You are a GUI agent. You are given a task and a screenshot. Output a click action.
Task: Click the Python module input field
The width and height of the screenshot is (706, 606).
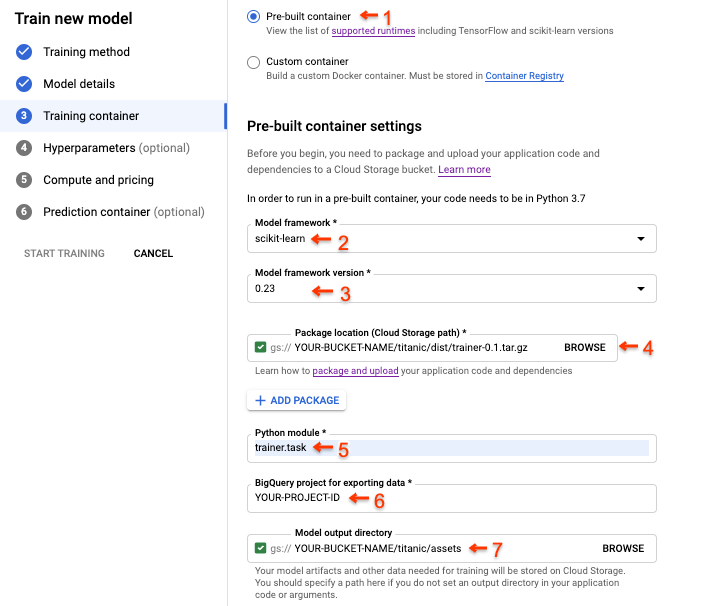(x=451, y=448)
